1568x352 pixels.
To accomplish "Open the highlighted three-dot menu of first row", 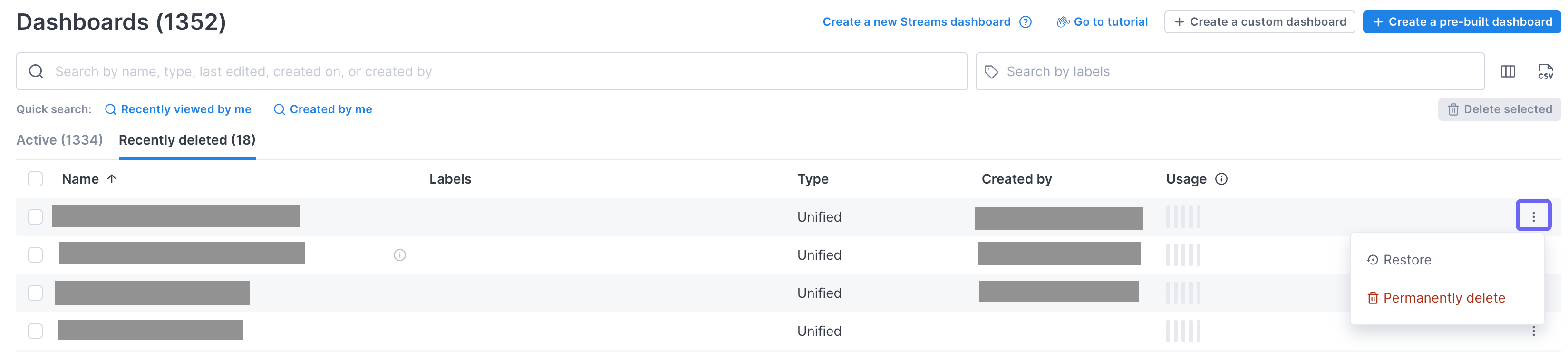I will [1533, 216].
